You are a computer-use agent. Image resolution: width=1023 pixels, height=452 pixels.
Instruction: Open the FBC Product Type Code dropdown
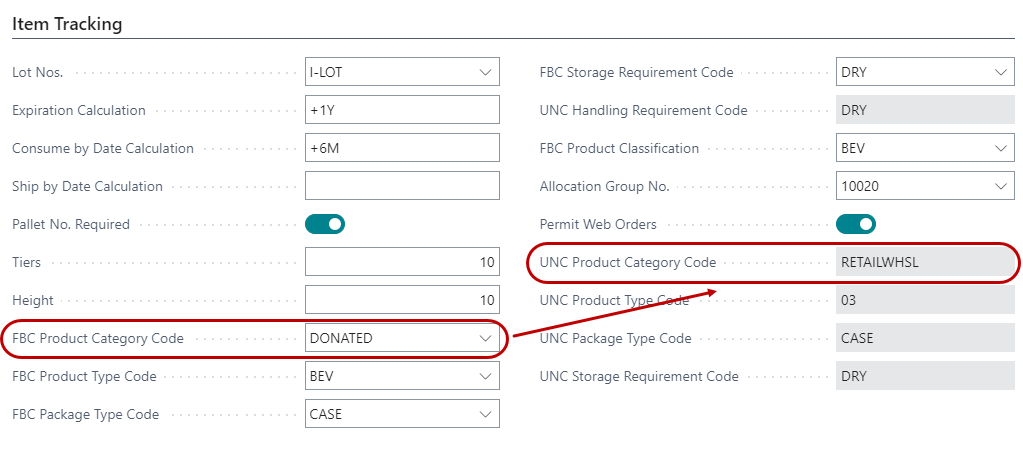[x=486, y=376]
